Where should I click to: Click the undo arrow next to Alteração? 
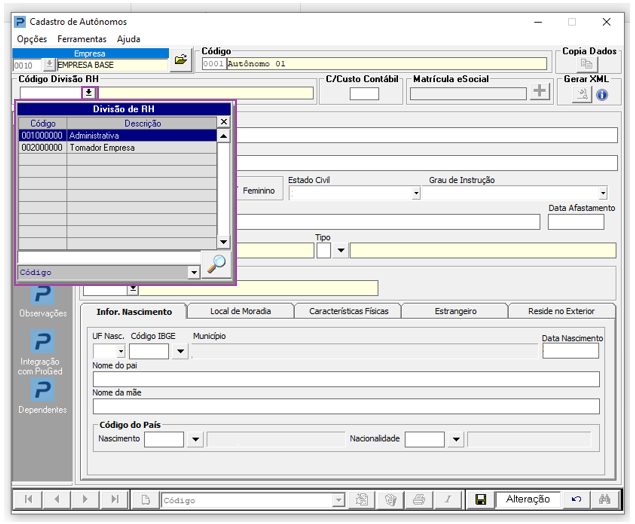click(575, 499)
